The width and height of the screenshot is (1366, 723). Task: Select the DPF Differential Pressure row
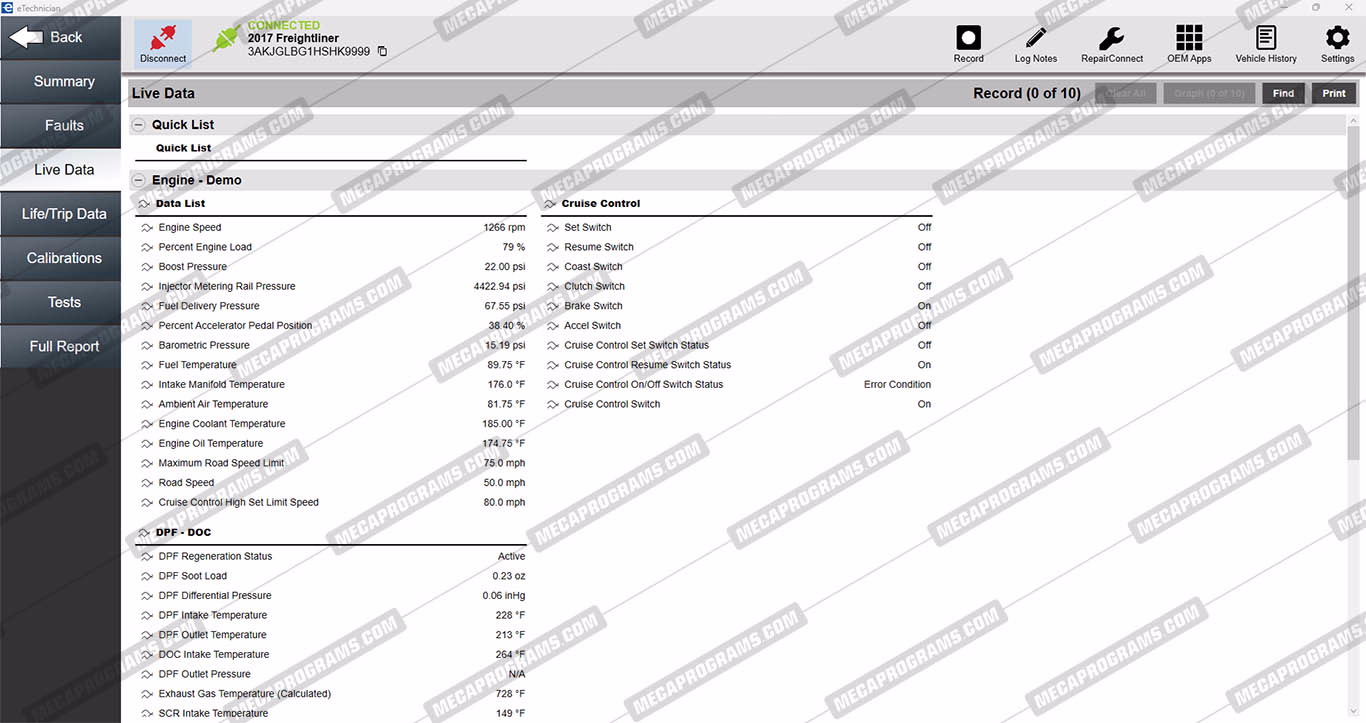coord(331,596)
